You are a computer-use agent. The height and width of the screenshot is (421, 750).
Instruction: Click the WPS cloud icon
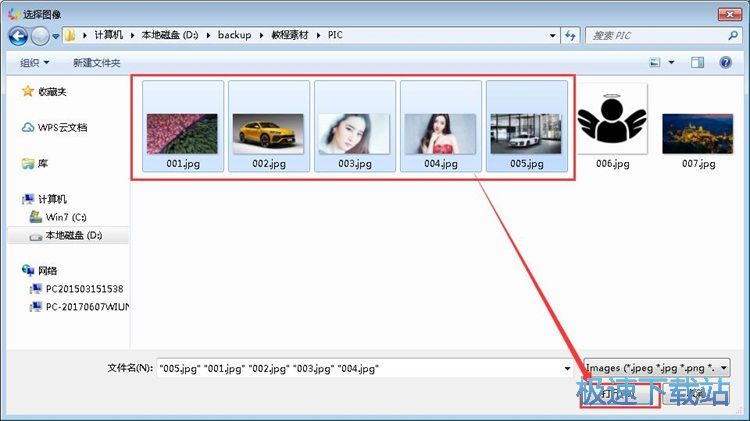point(28,127)
